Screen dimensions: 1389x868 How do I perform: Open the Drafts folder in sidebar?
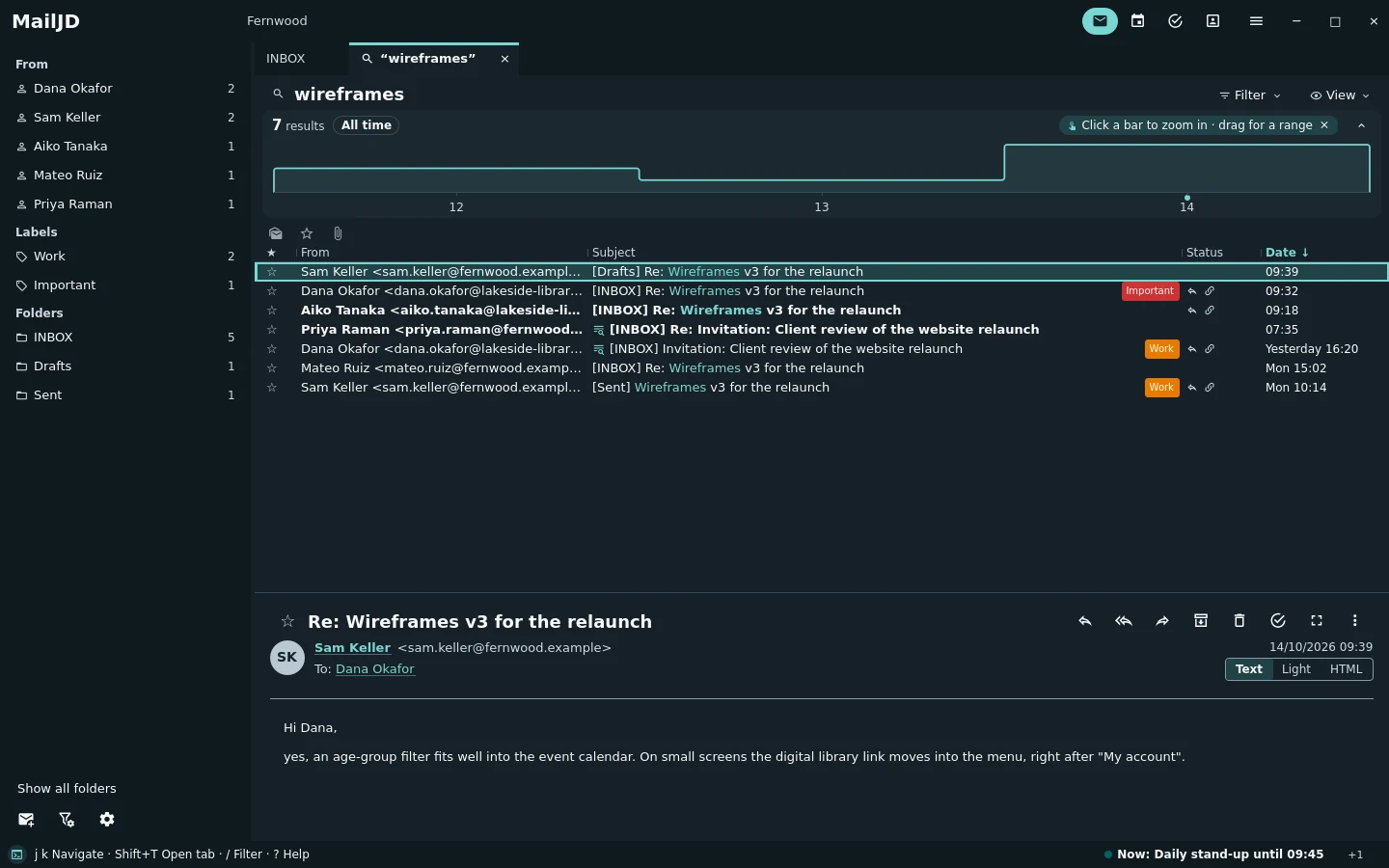click(125, 366)
